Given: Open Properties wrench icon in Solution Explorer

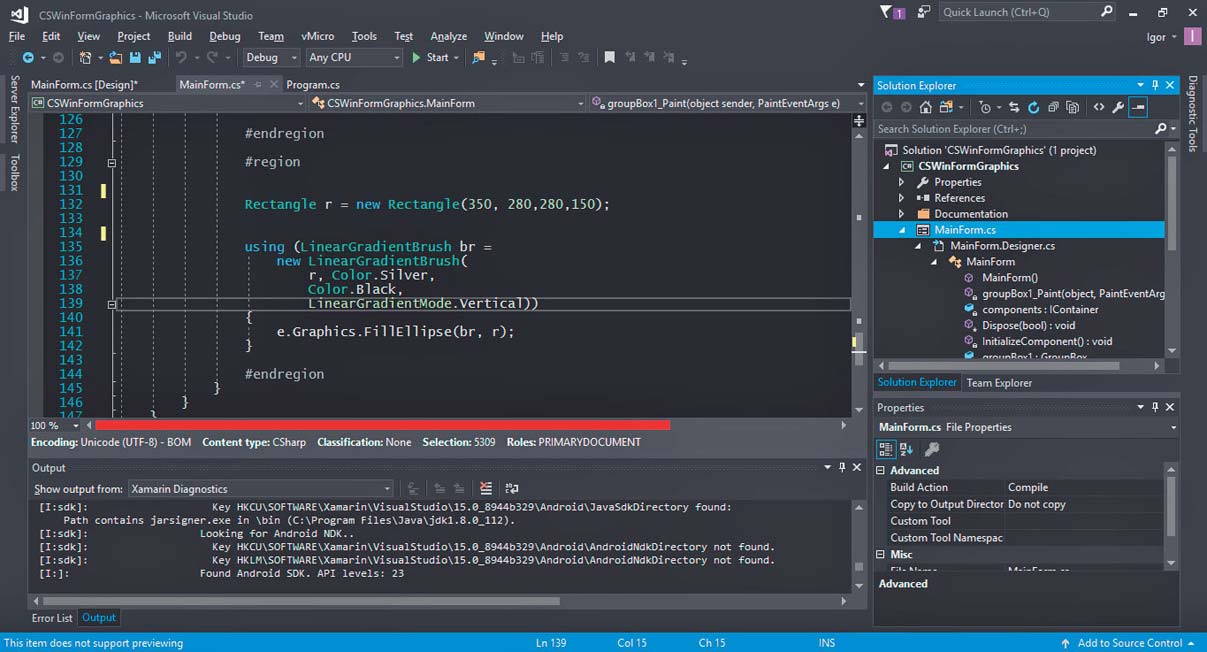Looking at the screenshot, I should coord(1118,107).
